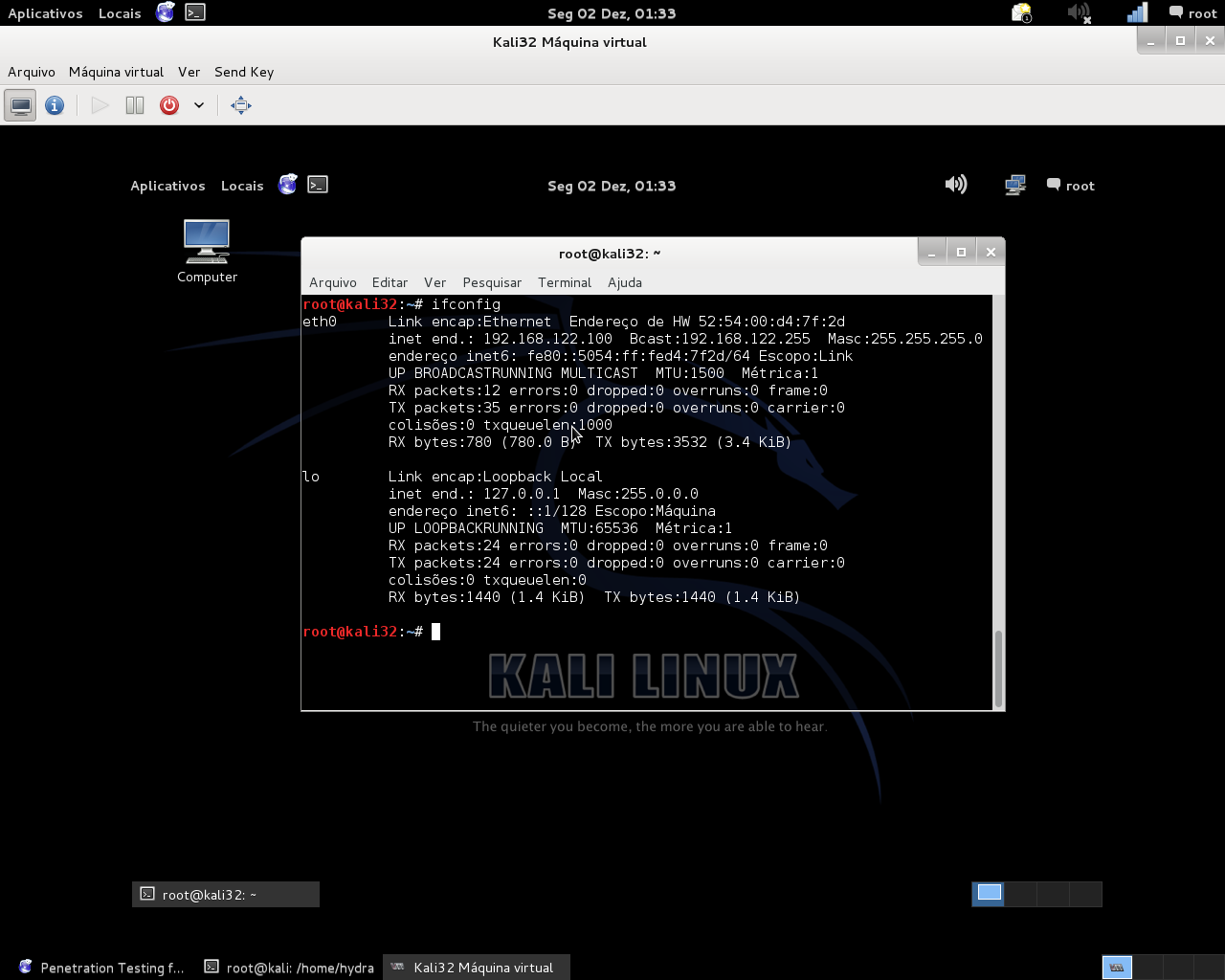
Task: Switch to first guest workspace
Action: click(x=989, y=893)
